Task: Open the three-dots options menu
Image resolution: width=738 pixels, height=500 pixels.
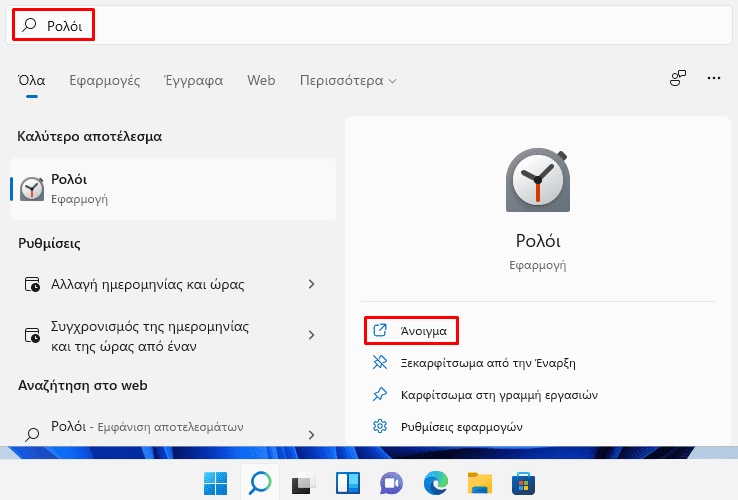Action: point(714,78)
